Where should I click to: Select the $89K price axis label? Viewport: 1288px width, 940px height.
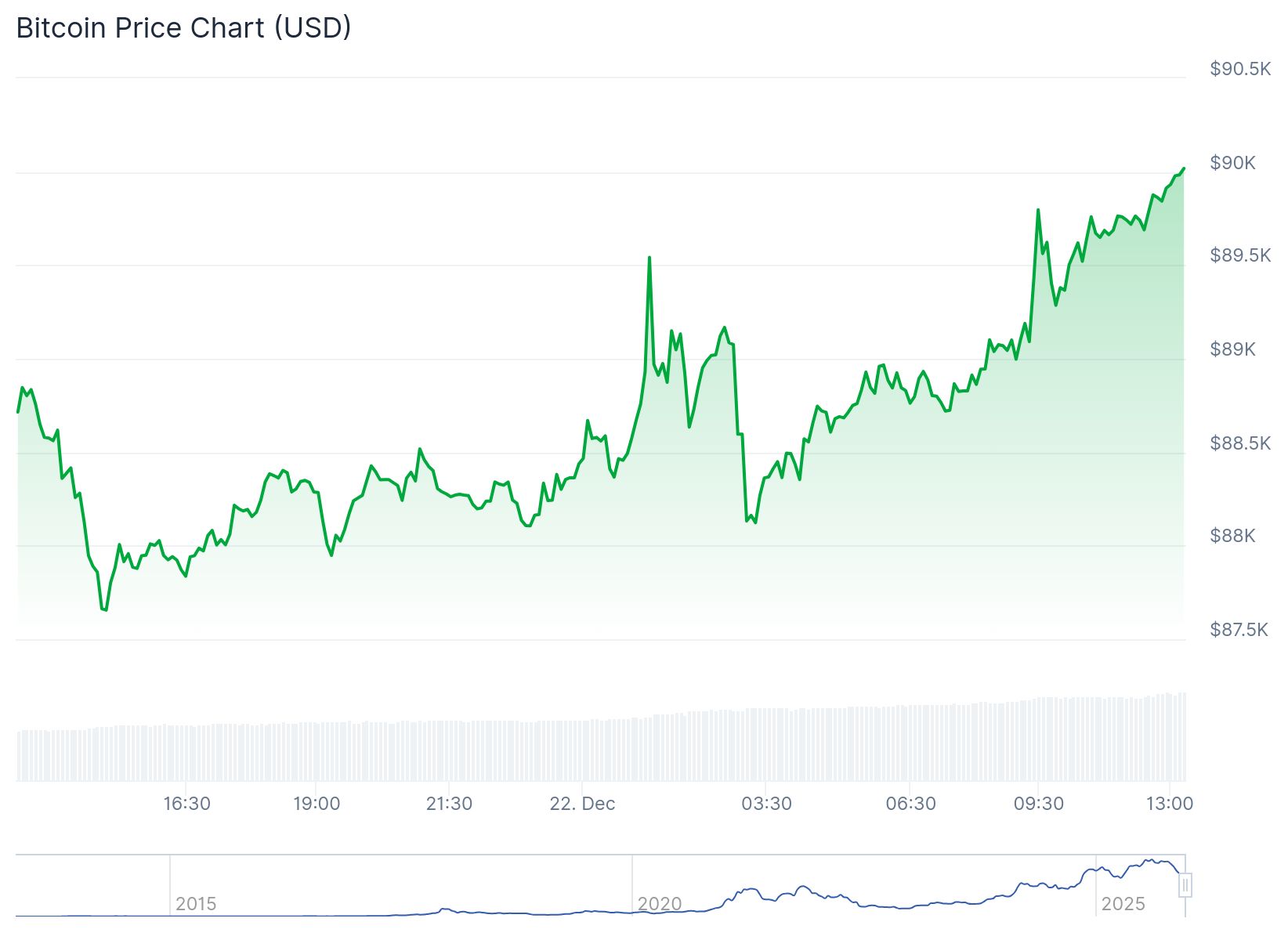[x=1232, y=349]
